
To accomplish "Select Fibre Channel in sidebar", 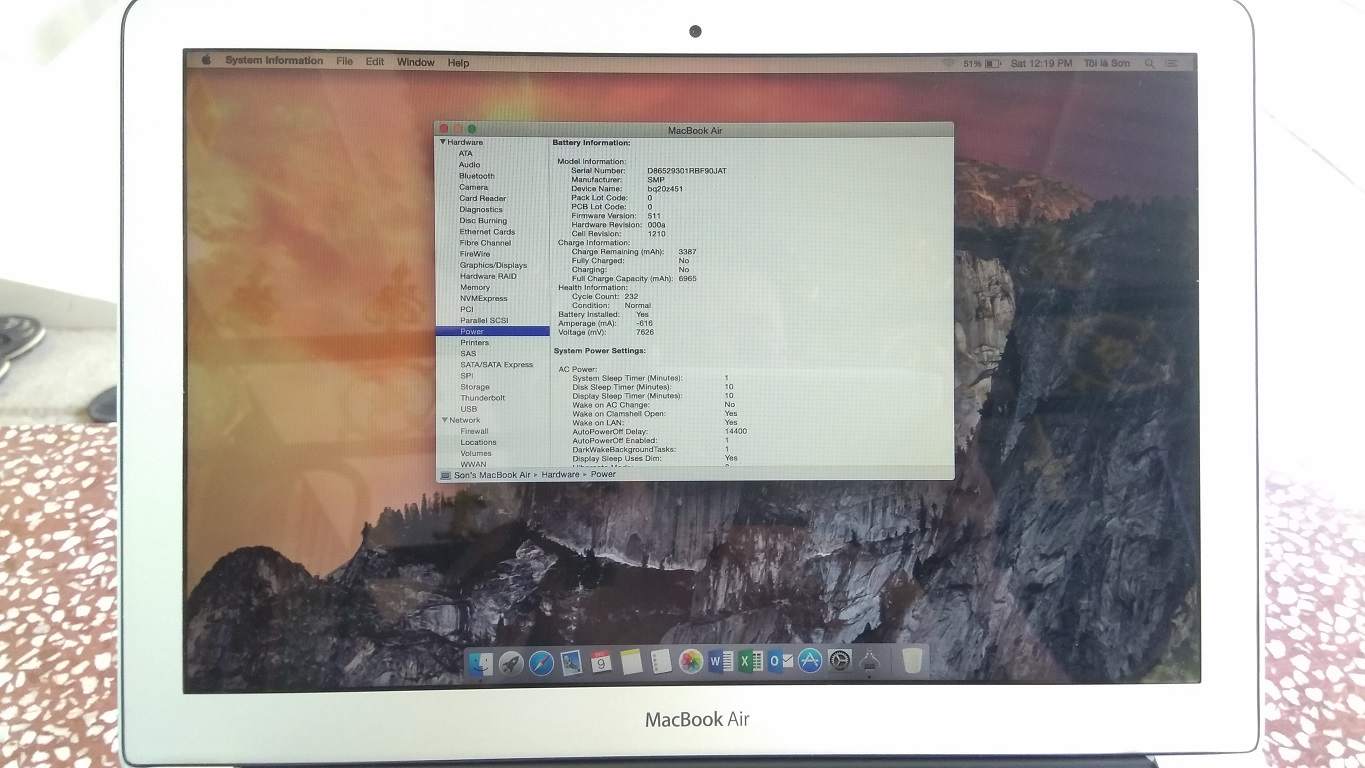I will pos(485,243).
